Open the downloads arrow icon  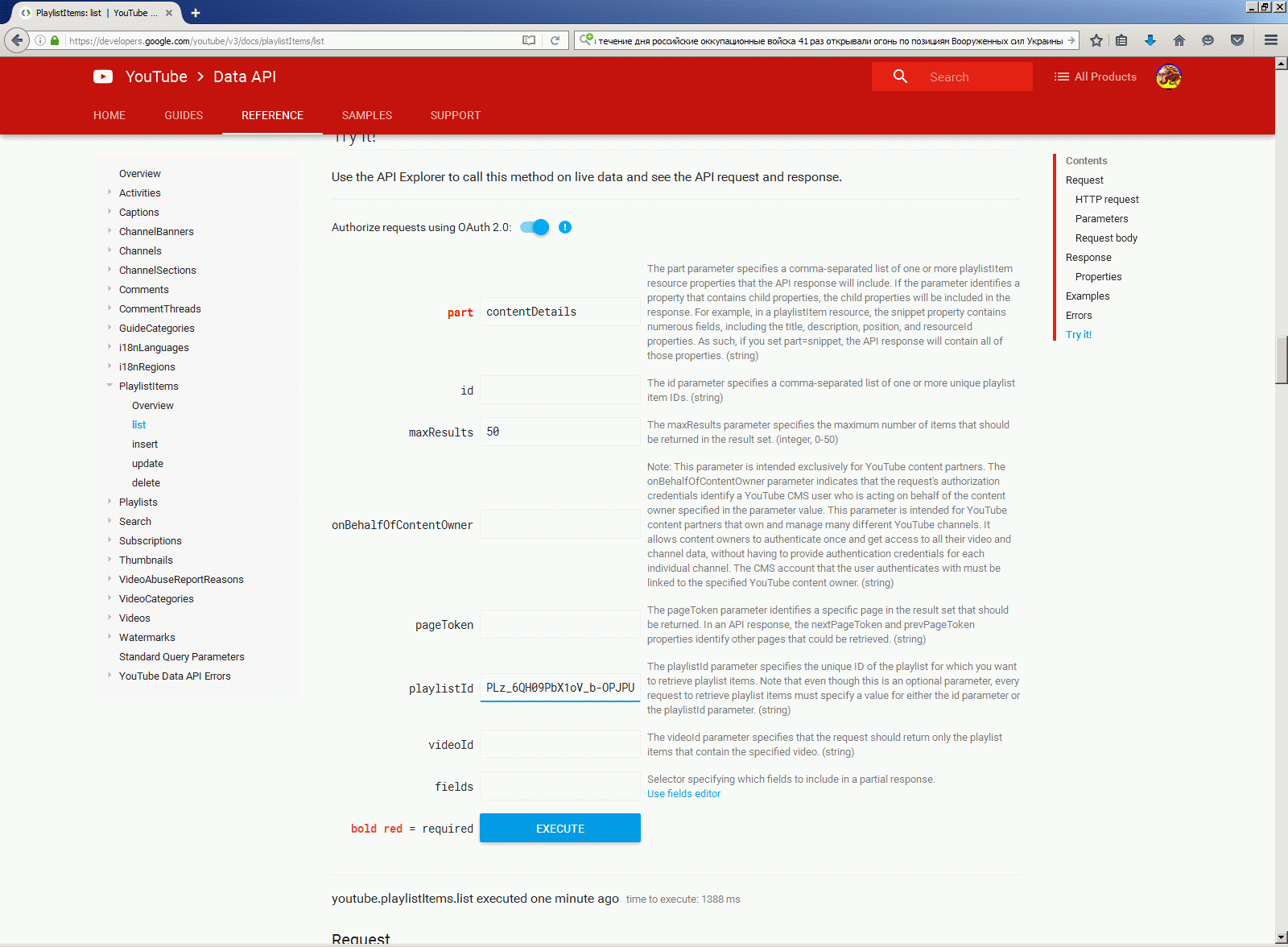click(1150, 40)
